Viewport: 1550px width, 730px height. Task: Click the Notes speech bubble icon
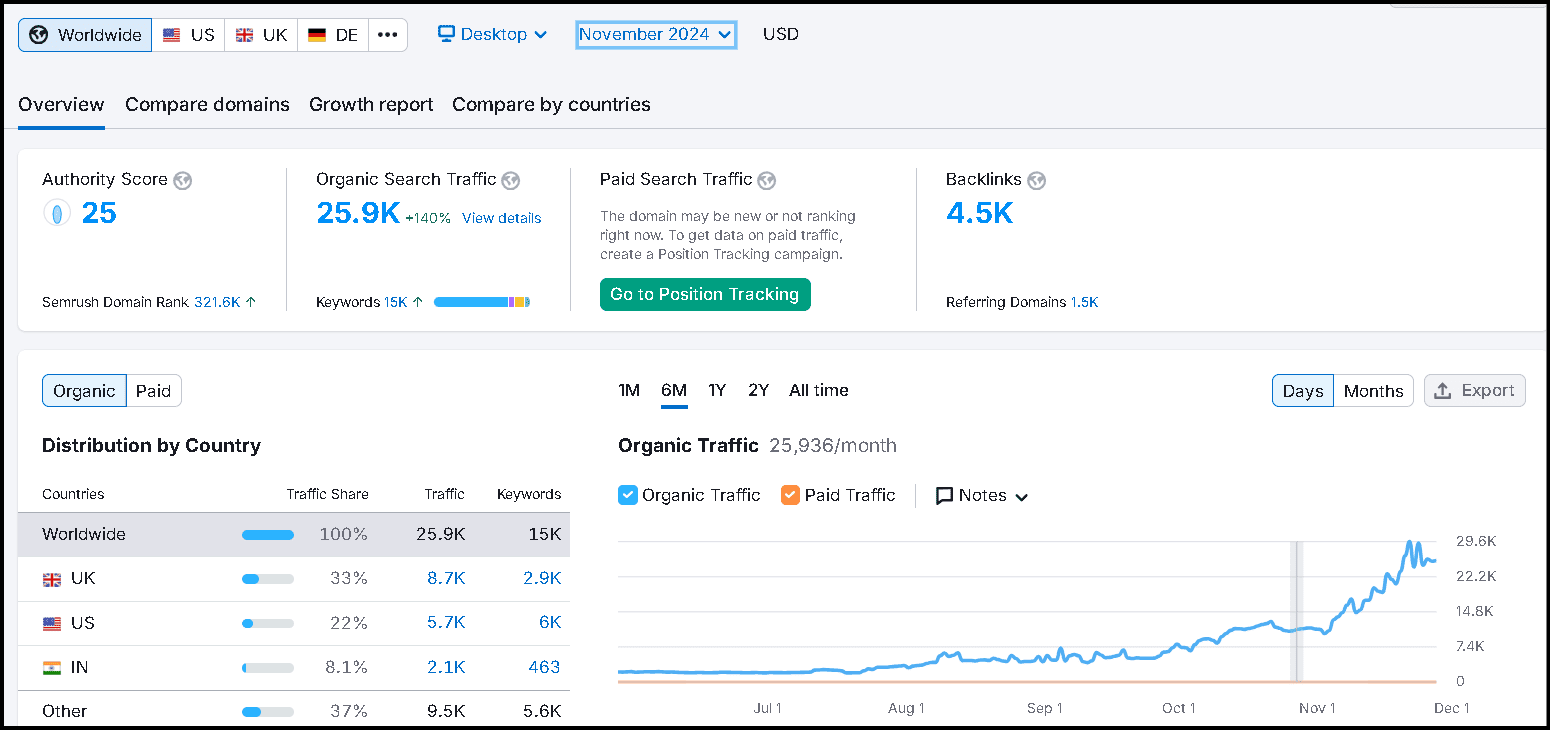[x=944, y=496]
